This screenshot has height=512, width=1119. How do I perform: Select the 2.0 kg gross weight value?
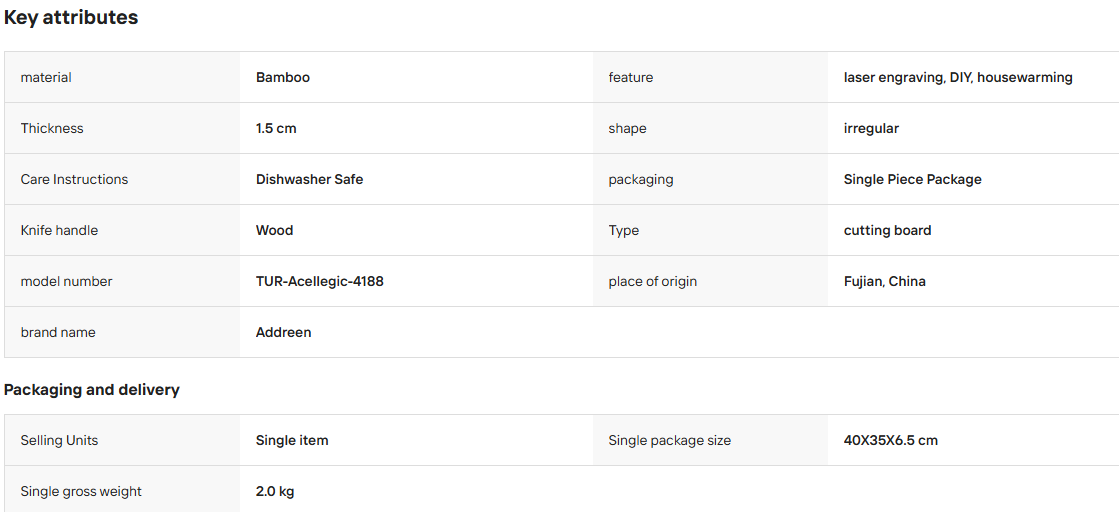pos(275,491)
